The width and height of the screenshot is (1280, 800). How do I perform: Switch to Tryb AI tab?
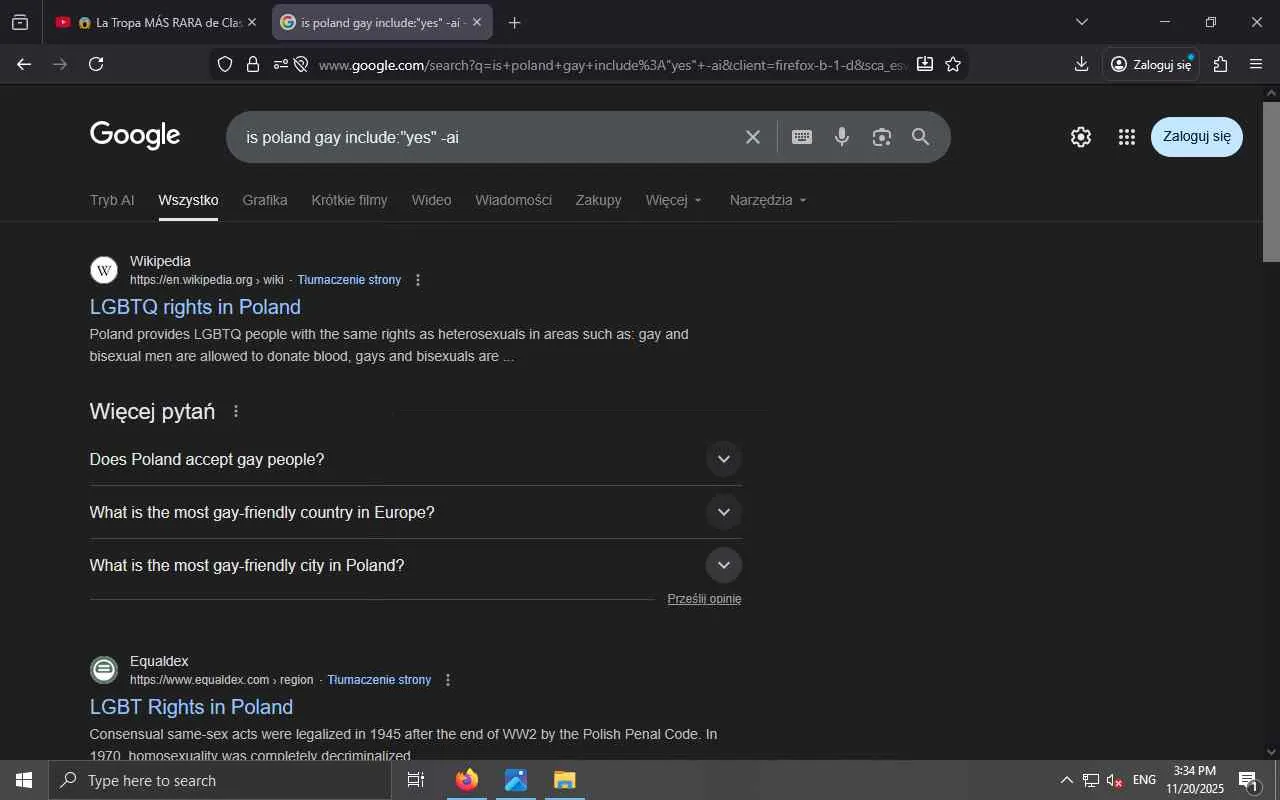(112, 200)
